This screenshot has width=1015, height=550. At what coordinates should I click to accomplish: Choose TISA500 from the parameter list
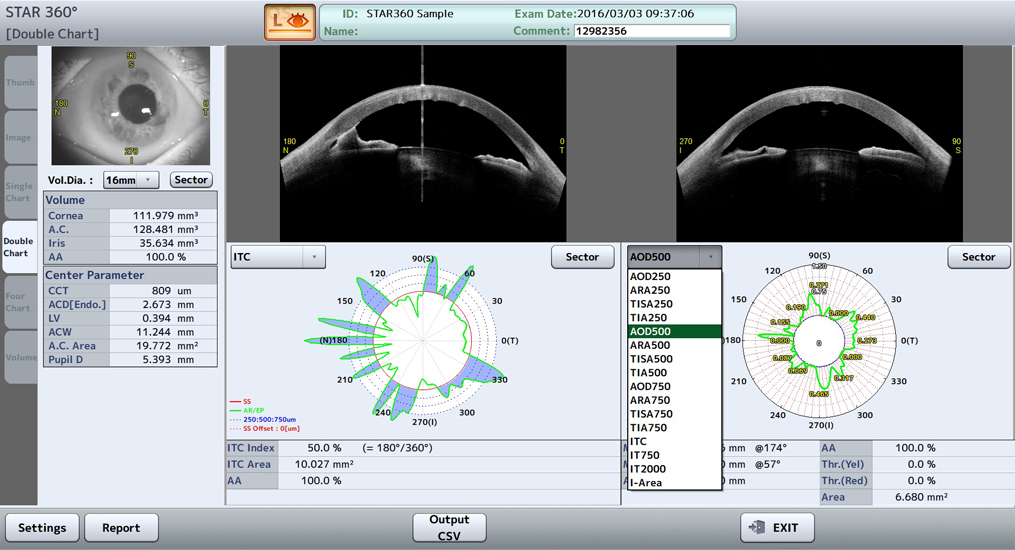coord(651,359)
